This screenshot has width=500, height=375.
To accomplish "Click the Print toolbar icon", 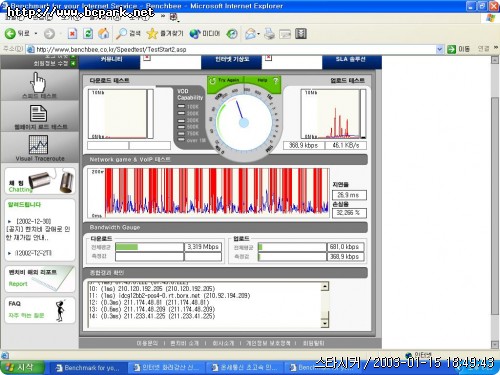I will tap(269, 34).
